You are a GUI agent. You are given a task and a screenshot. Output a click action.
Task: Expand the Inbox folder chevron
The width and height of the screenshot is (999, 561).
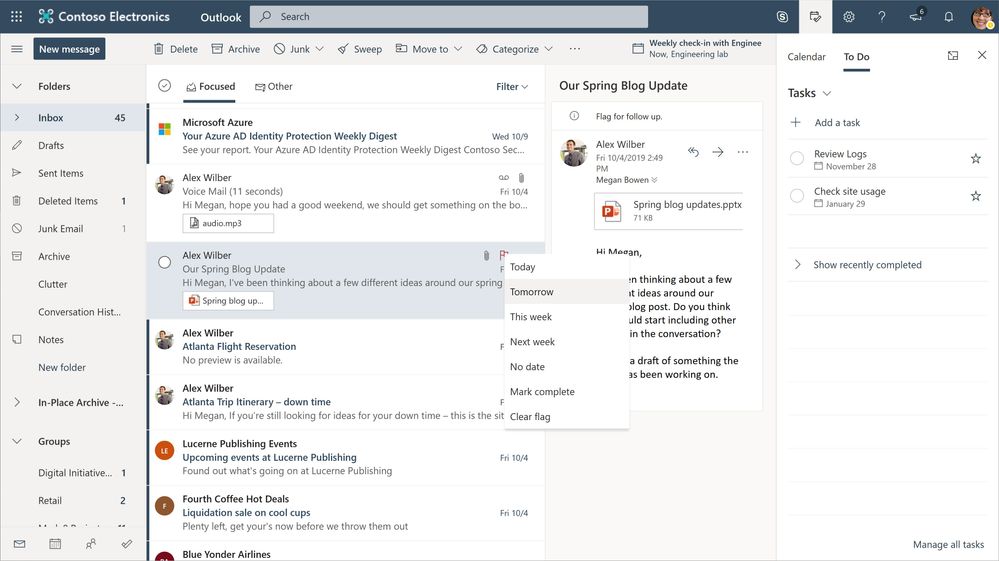17,118
